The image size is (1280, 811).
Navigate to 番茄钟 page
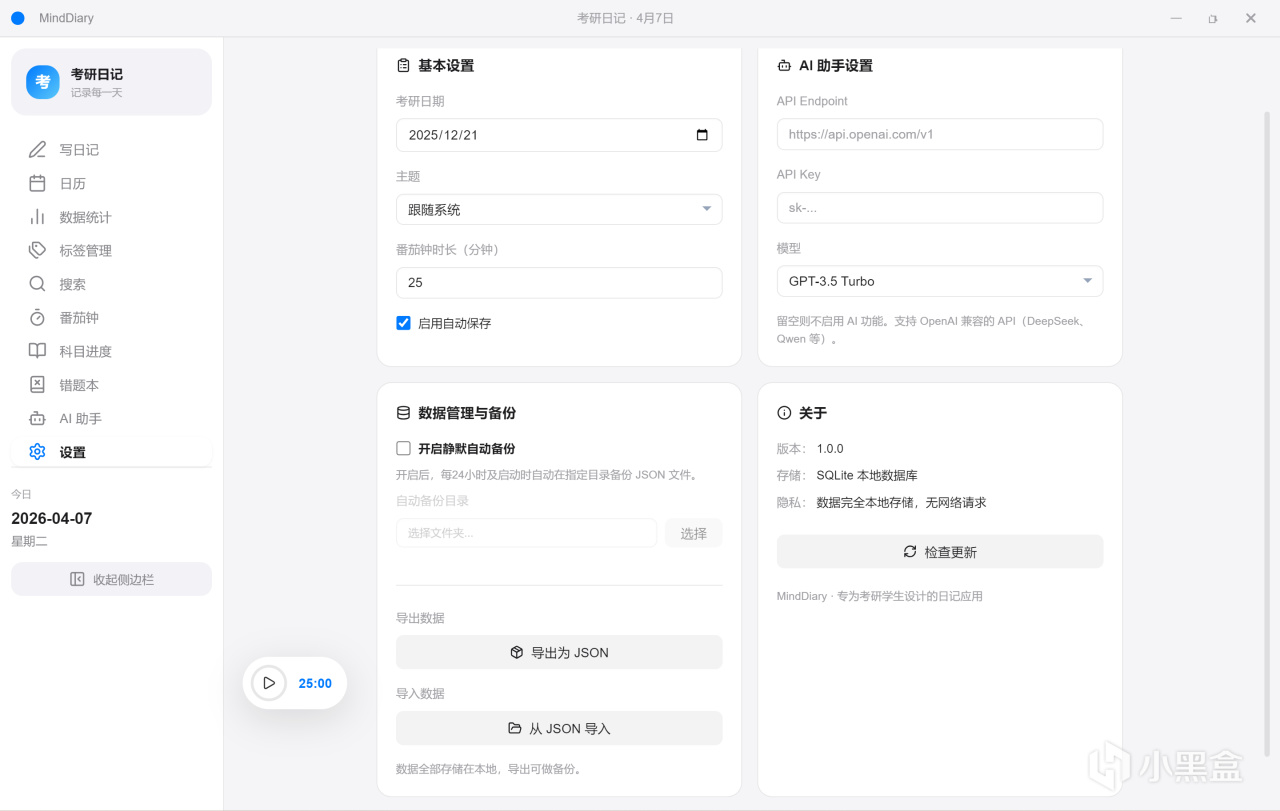(x=111, y=317)
